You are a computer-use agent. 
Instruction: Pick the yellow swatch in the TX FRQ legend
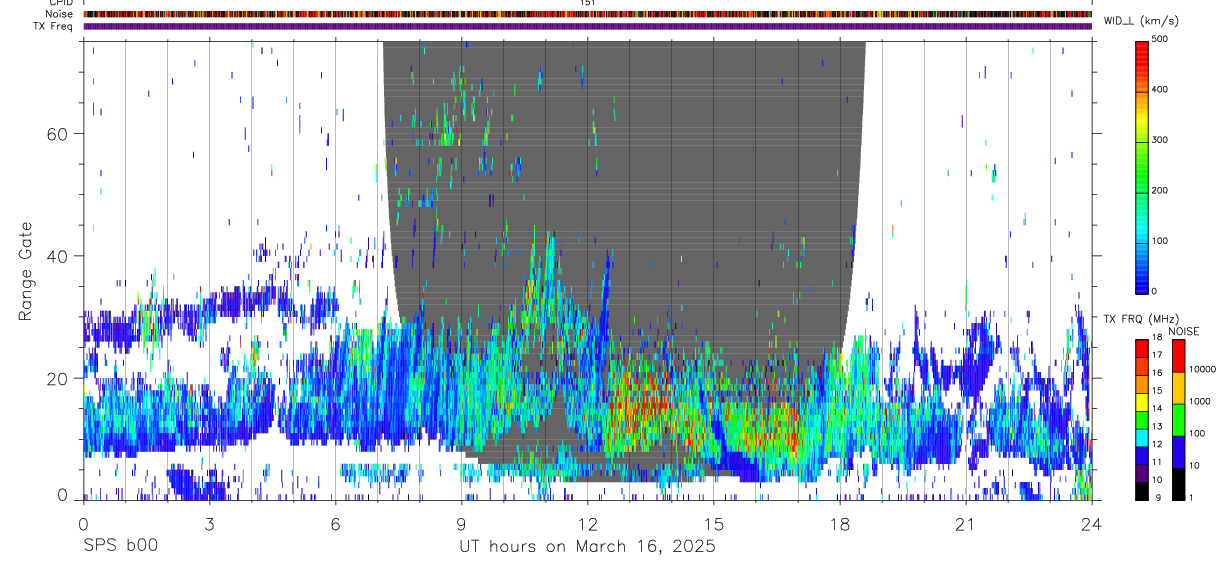[1142, 401]
